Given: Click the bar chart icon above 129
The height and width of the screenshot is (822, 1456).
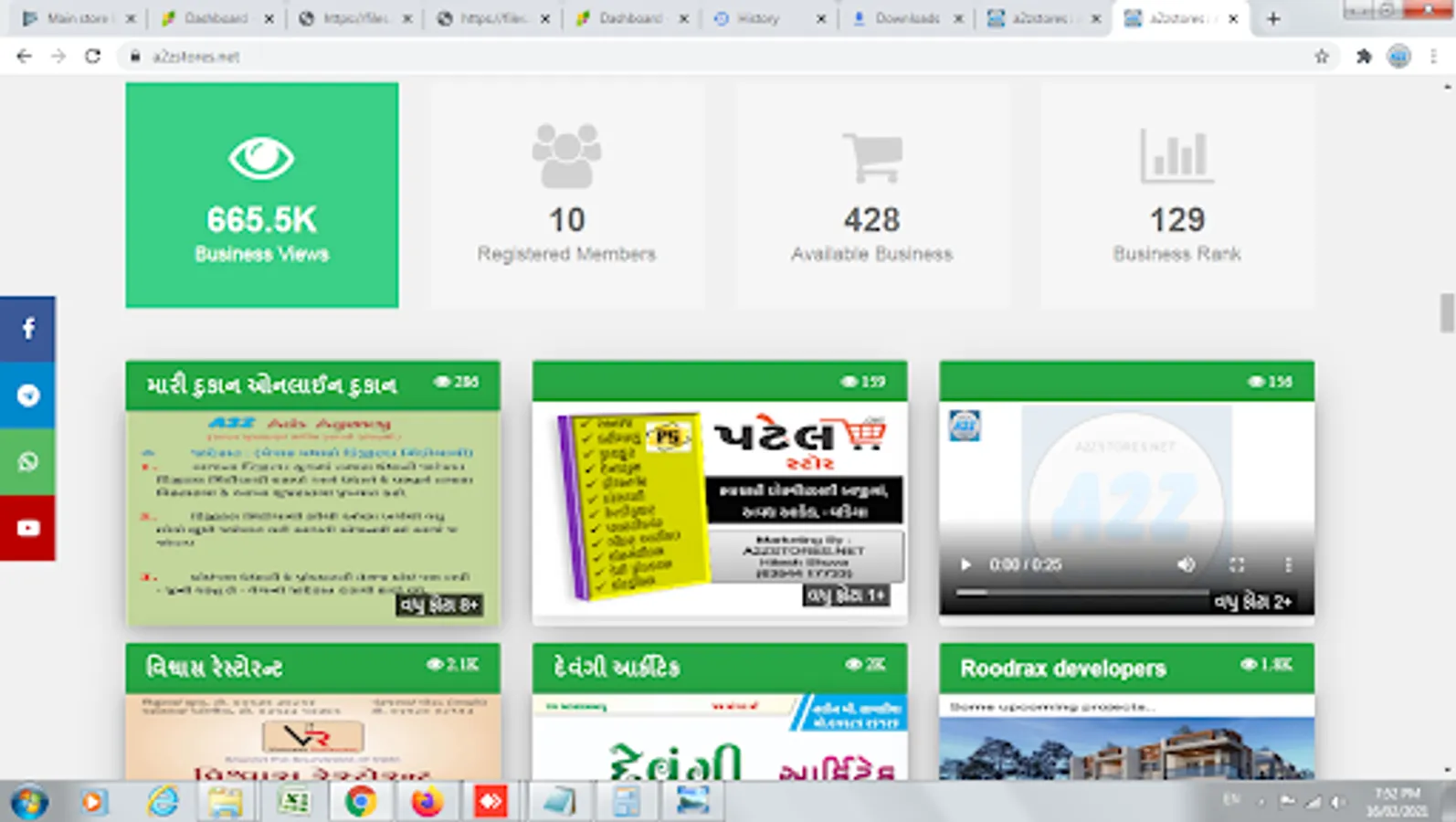Looking at the screenshot, I should click(1176, 155).
